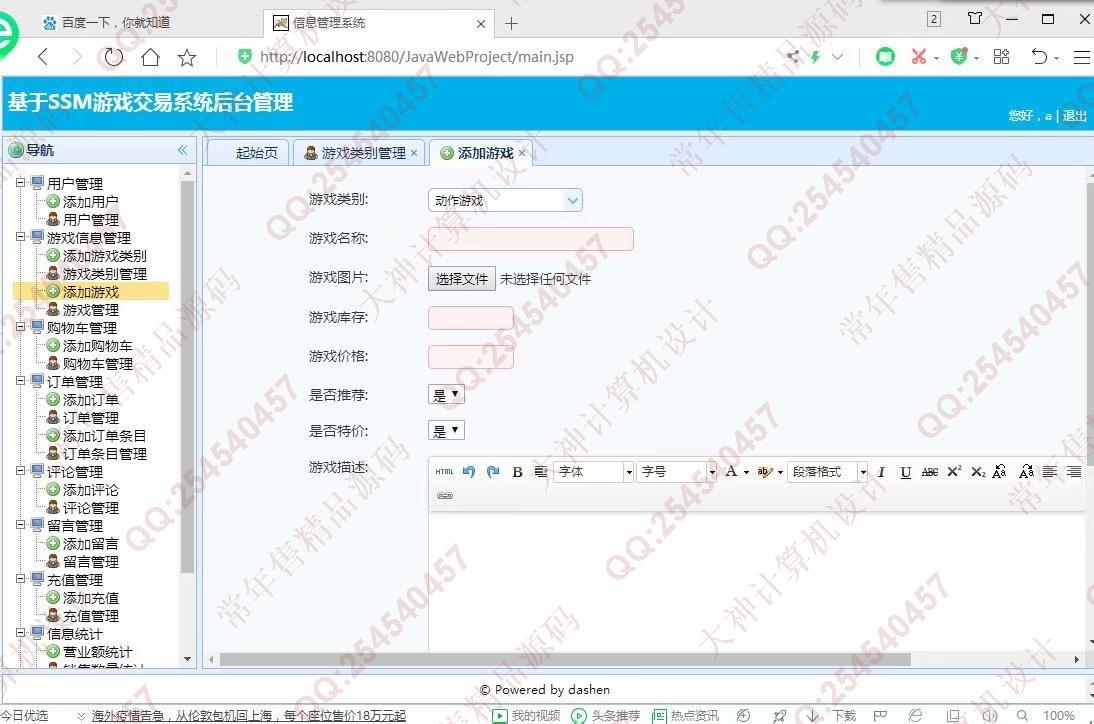
Task: Open the 是否推荐 select box
Action: [446, 395]
